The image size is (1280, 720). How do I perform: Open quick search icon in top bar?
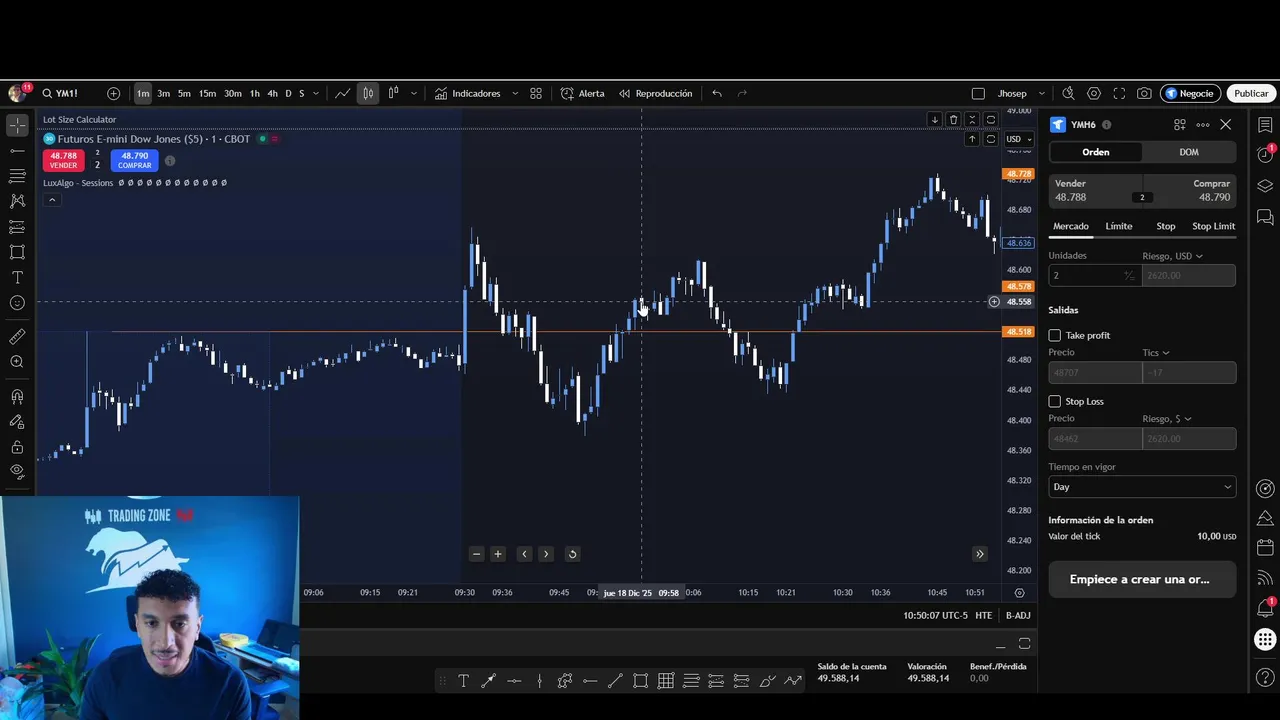pyautogui.click(x=1068, y=93)
